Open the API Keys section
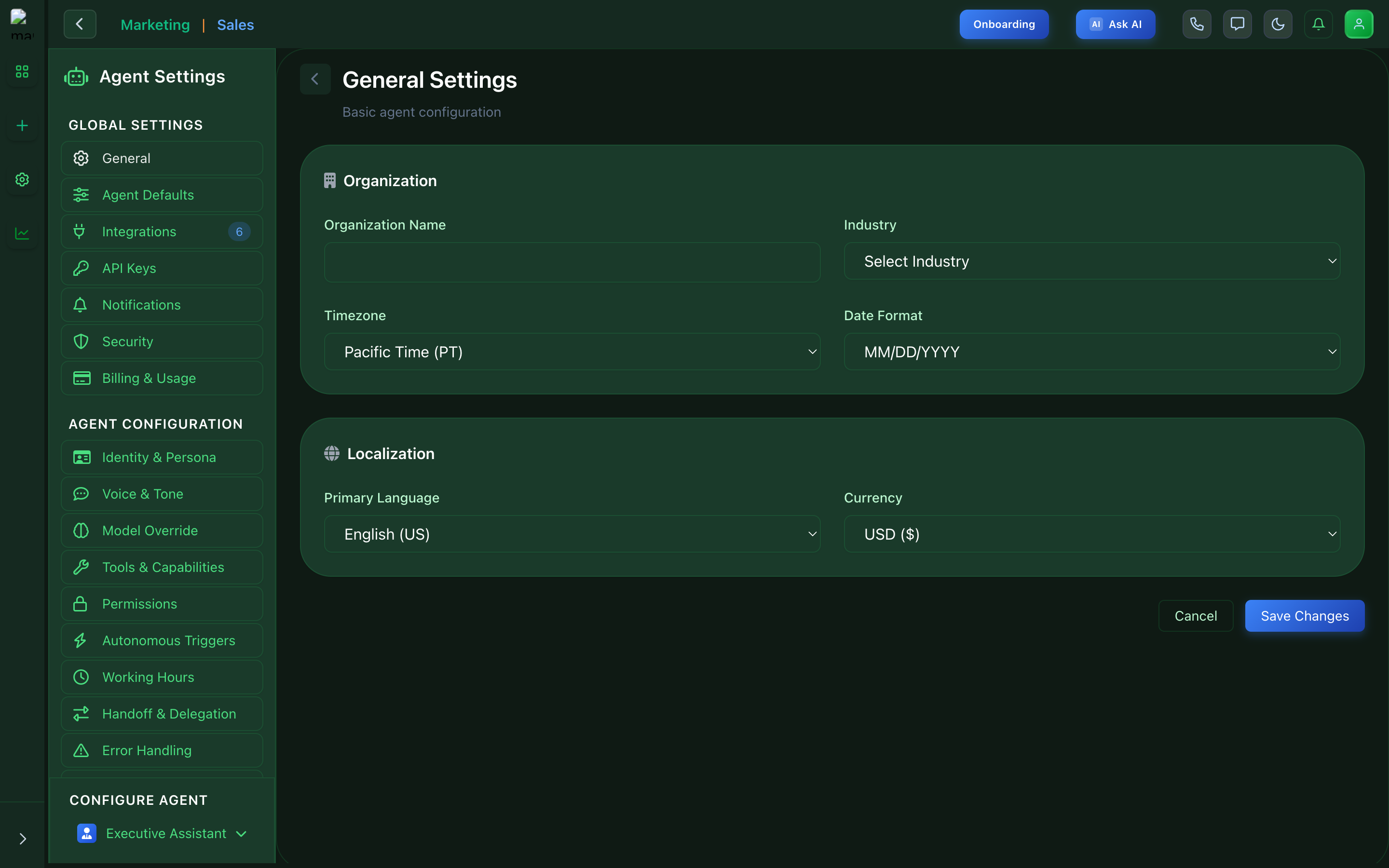Image resolution: width=1389 pixels, height=868 pixels. tap(162, 268)
